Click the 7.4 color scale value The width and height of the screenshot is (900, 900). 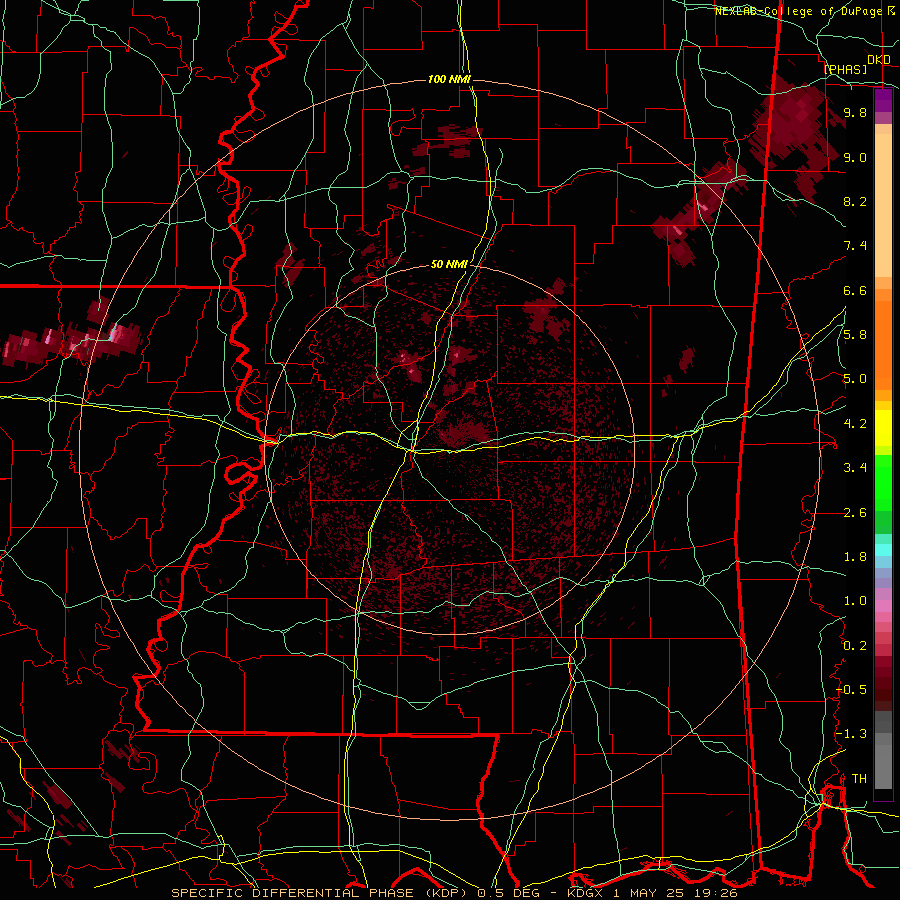(x=855, y=246)
